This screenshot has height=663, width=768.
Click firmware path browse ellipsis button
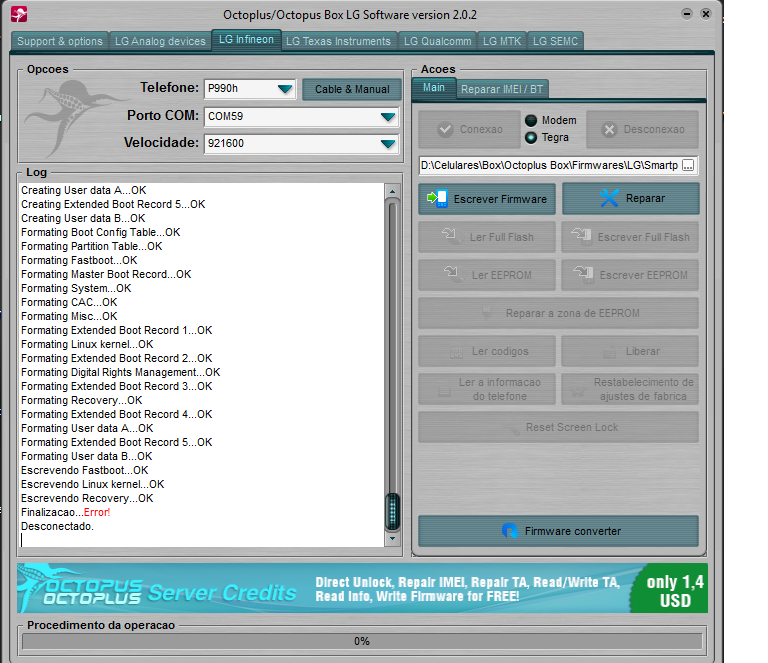[x=688, y=165]
